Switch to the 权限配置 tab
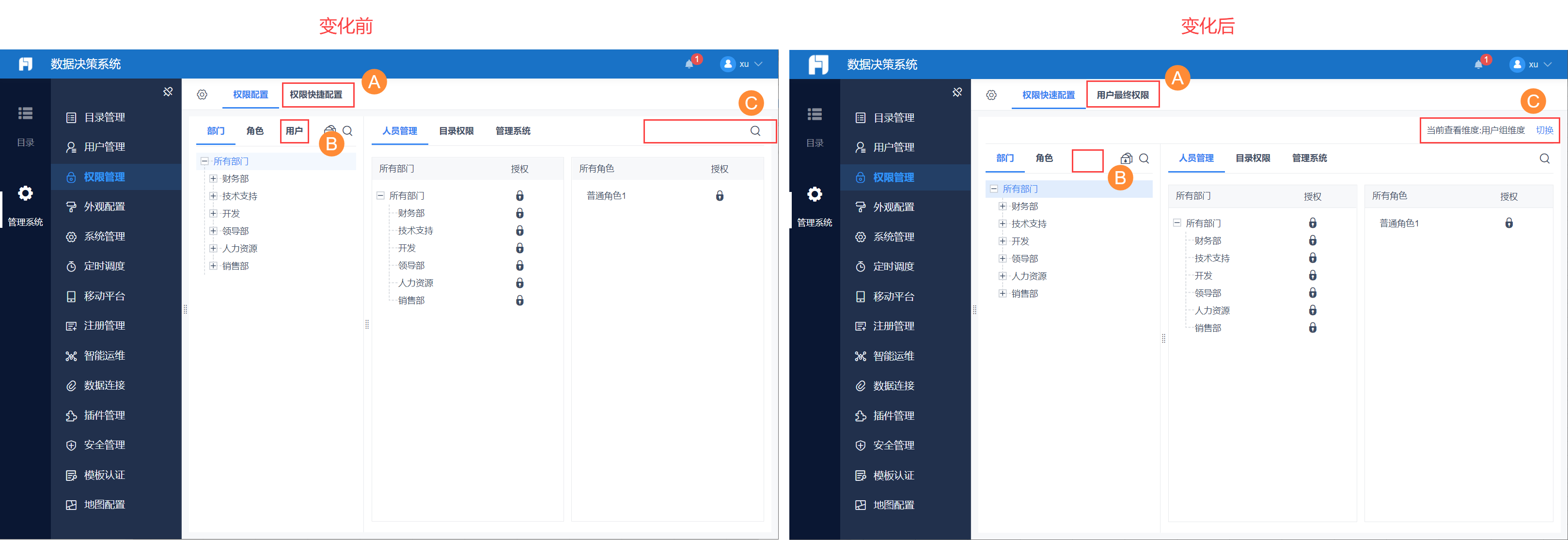This screenshot has width=1568, height=540. pos(250,95)
